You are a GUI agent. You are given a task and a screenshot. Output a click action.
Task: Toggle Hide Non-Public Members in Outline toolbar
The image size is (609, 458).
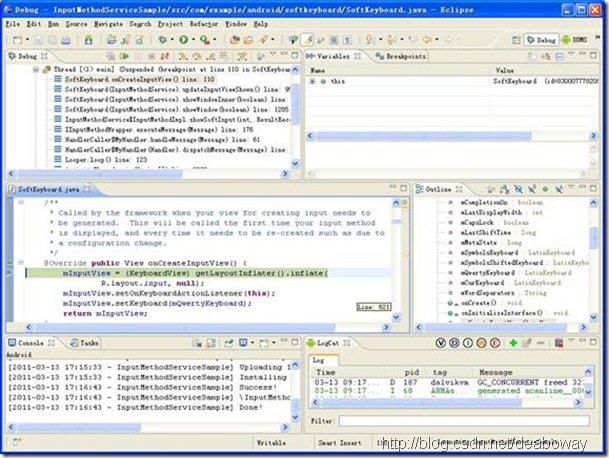(545, 189)
